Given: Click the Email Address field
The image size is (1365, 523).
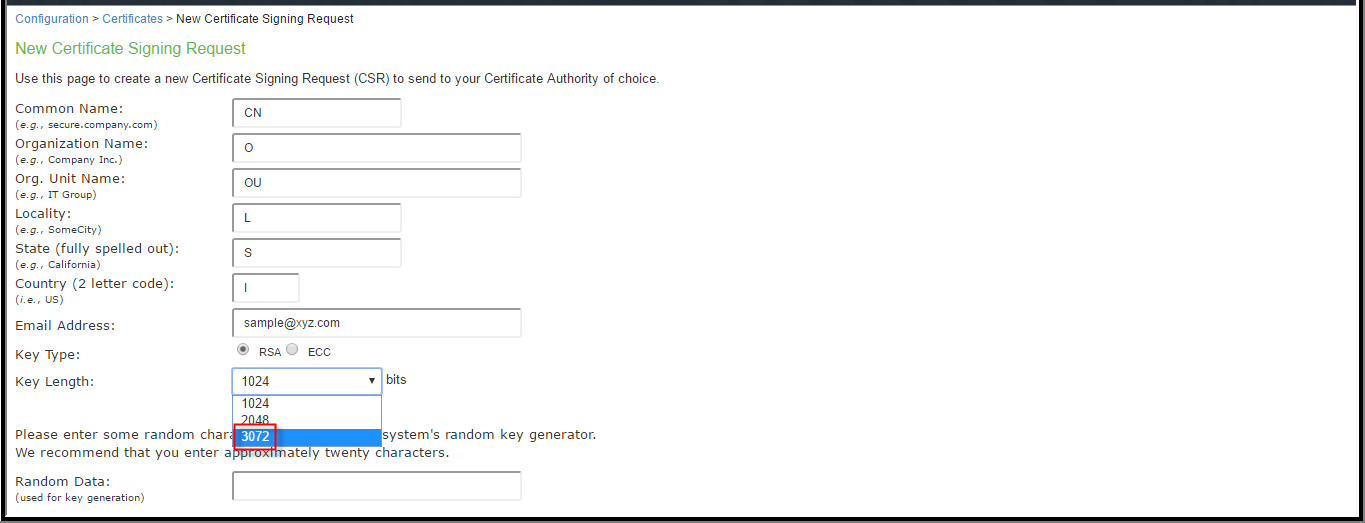Looking at the screenshot, I should coord(377,323).
